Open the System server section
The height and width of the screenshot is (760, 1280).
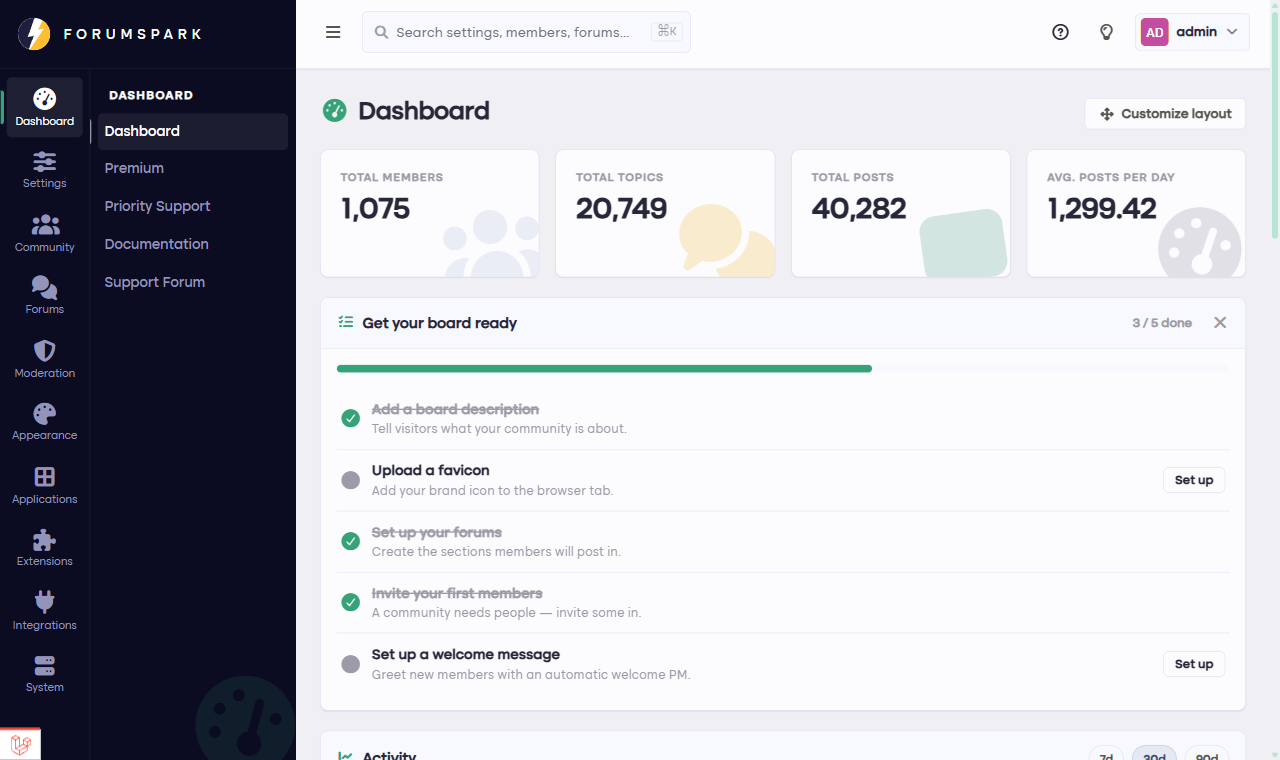[x=45, y=674]
